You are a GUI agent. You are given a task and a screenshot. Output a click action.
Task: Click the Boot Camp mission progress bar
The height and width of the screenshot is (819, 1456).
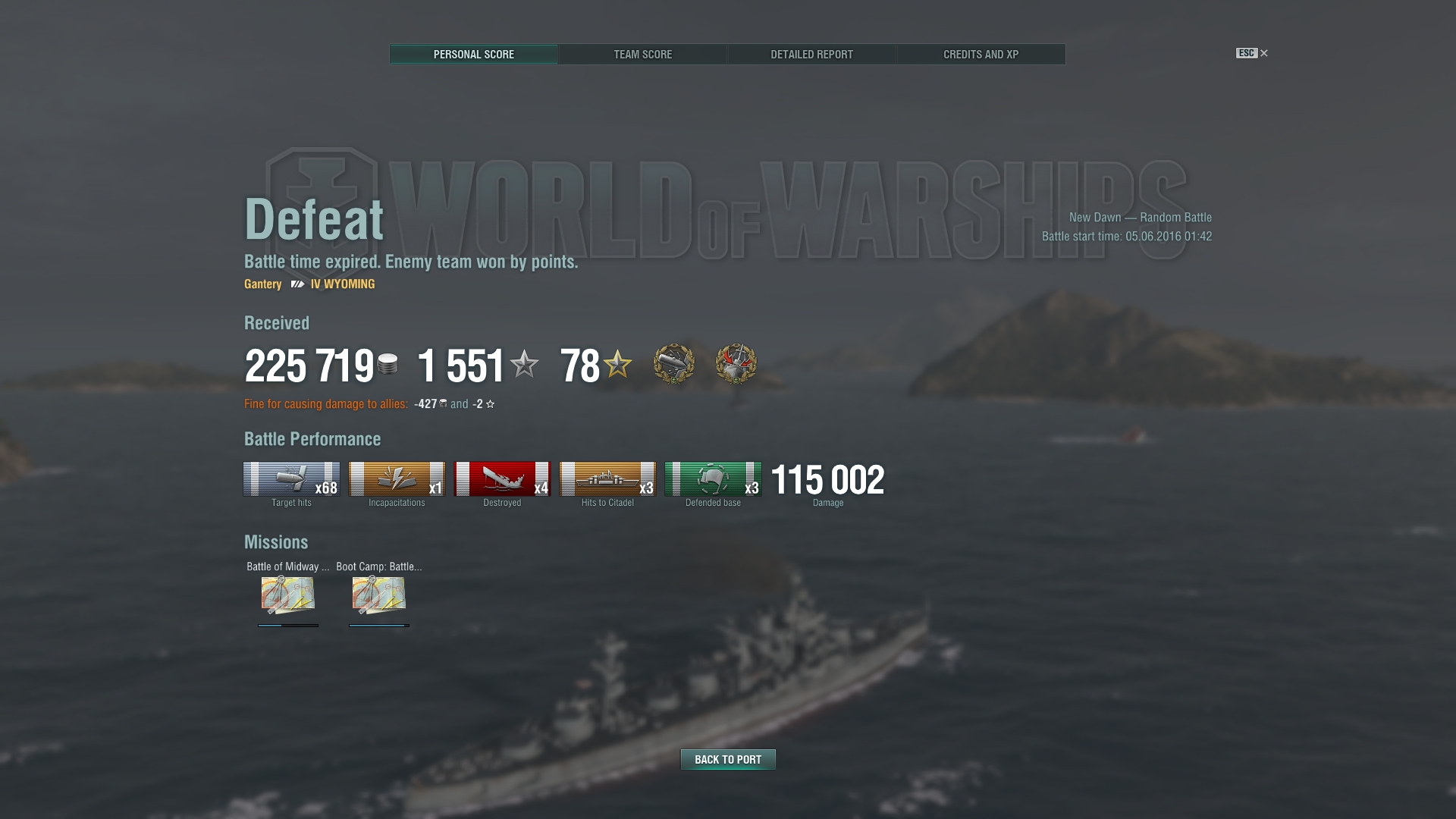379,626
